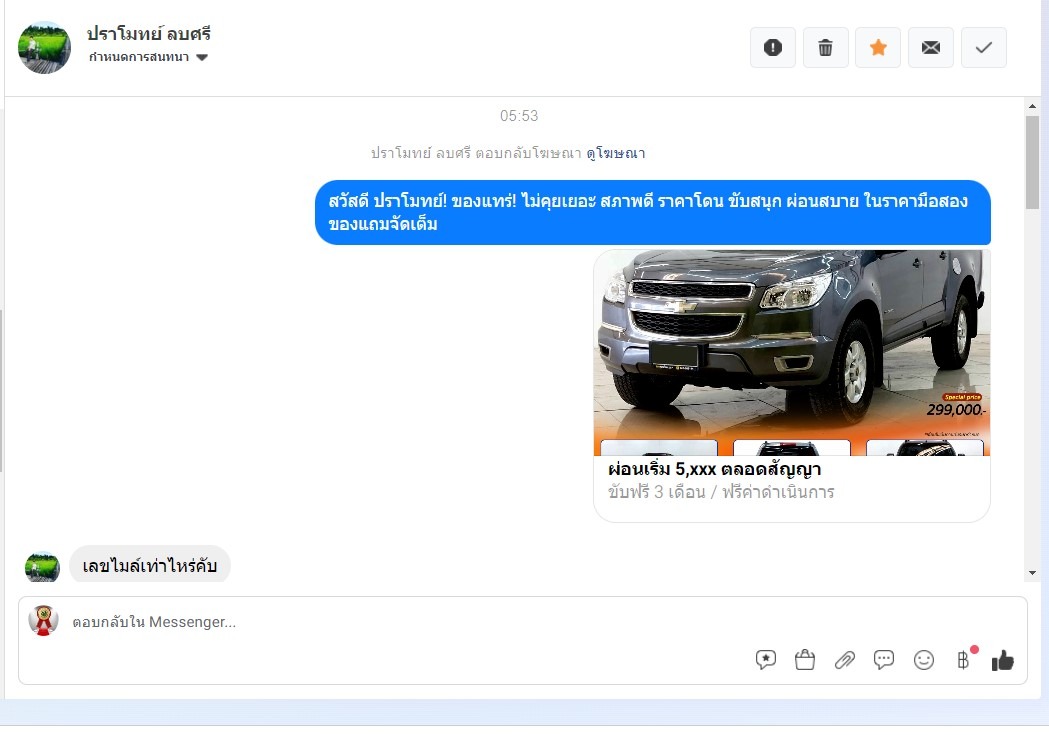Mark conversation unread via envelope icon
Viewport: 1049px width, 735px height.
coord(931,47)
